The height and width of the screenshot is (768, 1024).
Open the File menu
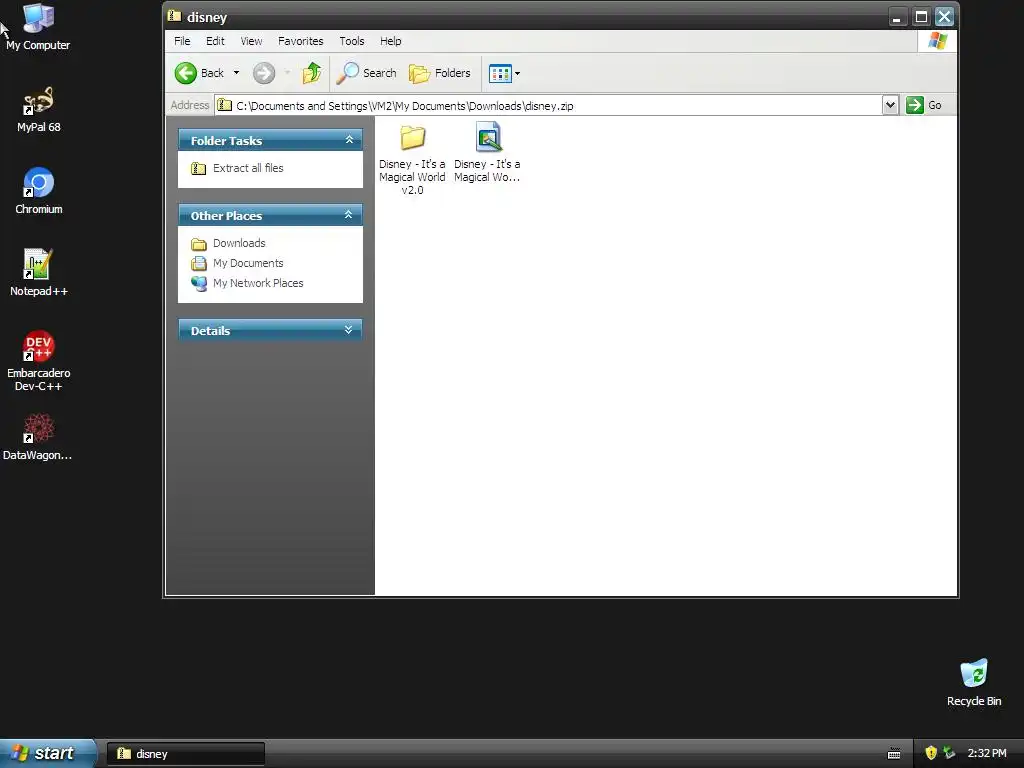point(182,41)
